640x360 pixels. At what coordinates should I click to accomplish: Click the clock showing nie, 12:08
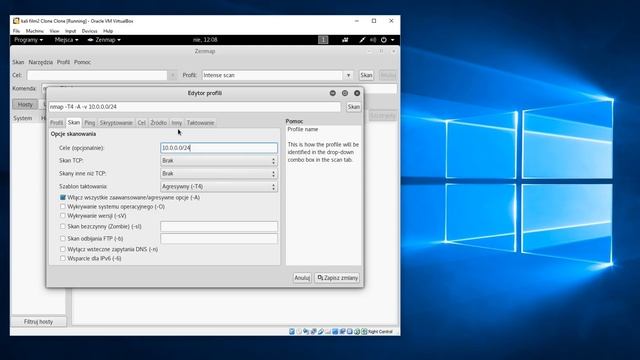[205, 40]
